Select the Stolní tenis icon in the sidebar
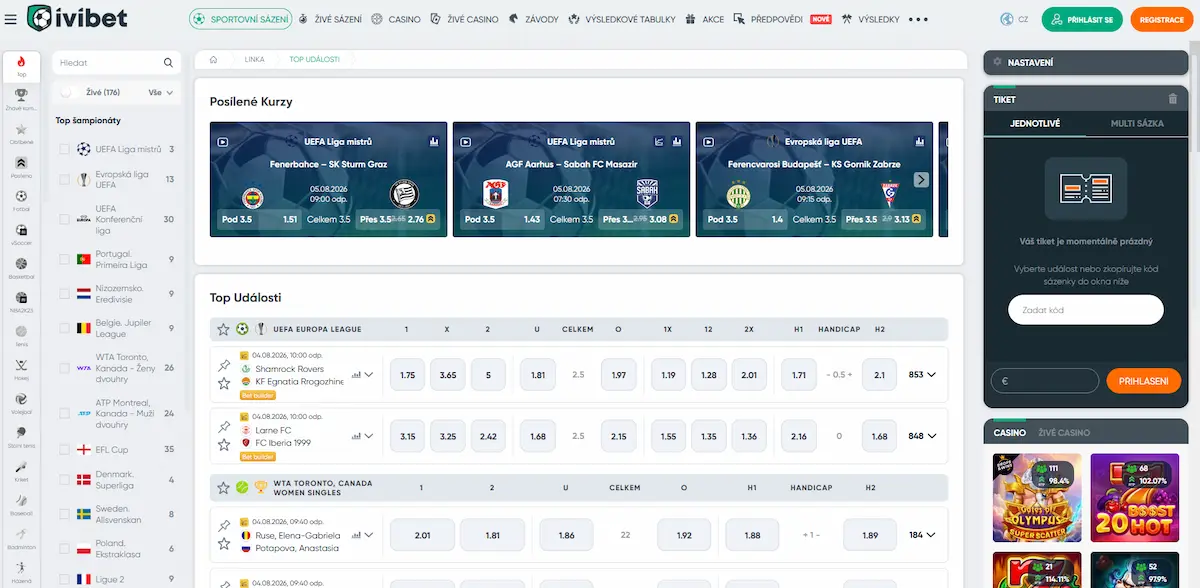The height and width of the screenshot is (588, 1200). [x=21, y=437]
